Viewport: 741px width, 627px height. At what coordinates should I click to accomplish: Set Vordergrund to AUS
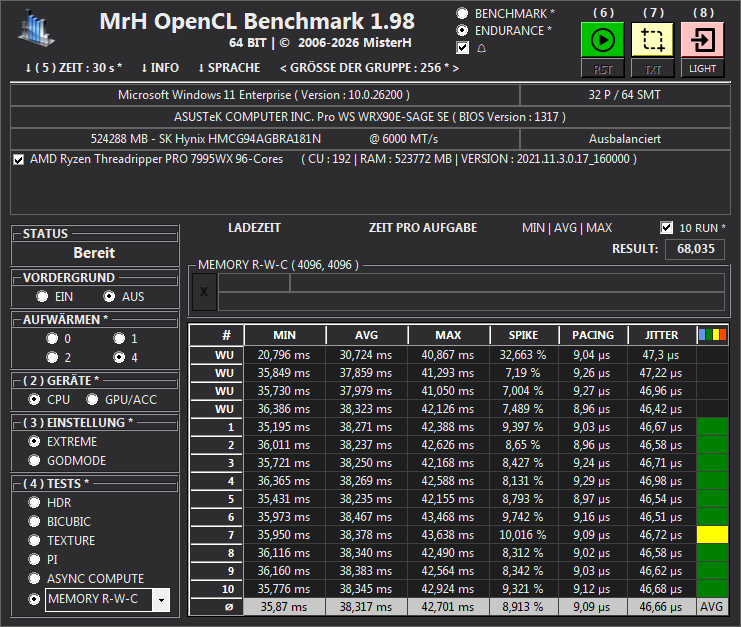pyautogui.click(x=109, y=296)
